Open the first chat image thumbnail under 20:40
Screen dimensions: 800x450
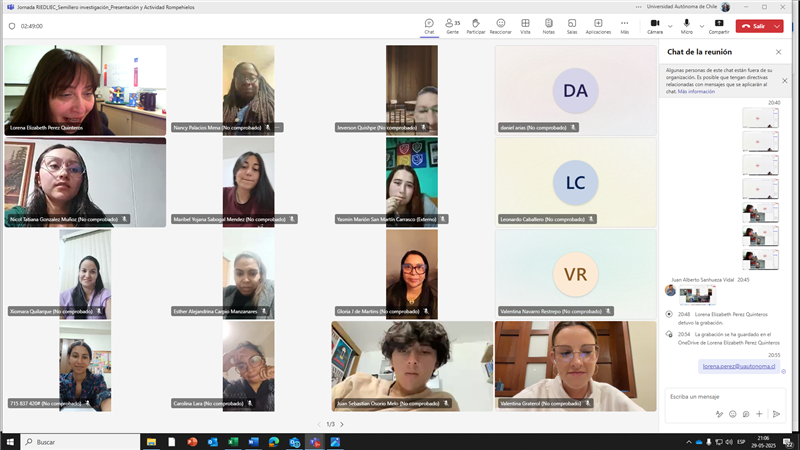click(x=760, y=118)
